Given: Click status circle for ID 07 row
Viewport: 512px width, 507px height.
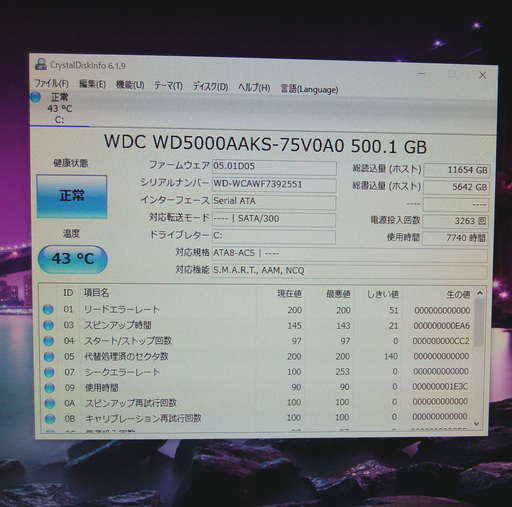Looking at the screenshot, I should coord(49,372).
